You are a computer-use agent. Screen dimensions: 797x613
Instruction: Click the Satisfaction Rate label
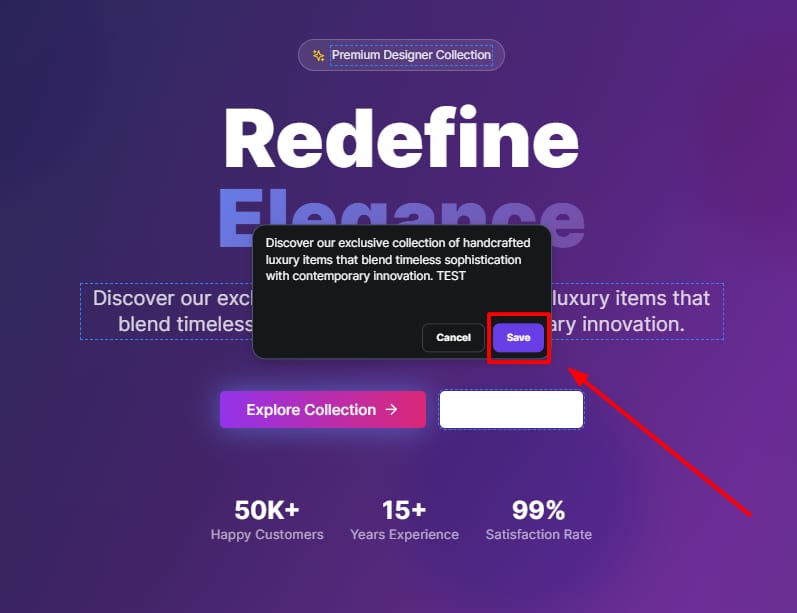539,535
